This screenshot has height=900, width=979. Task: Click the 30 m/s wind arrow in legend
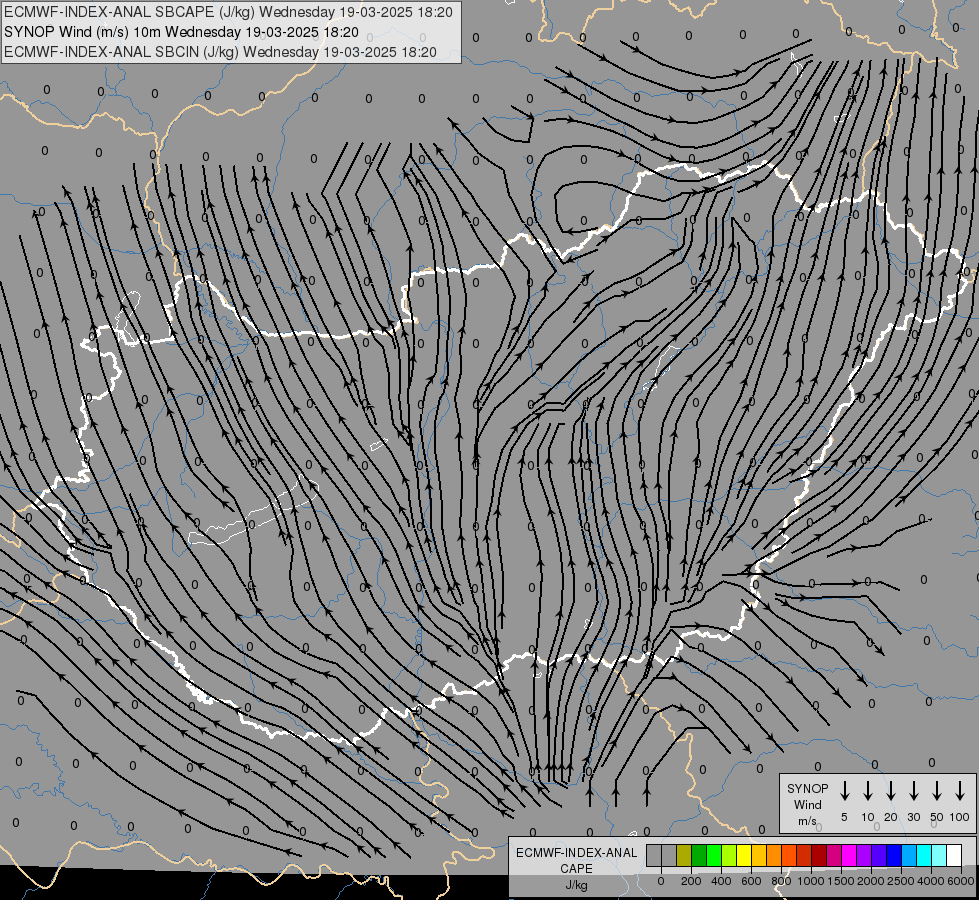coord(913,791)
